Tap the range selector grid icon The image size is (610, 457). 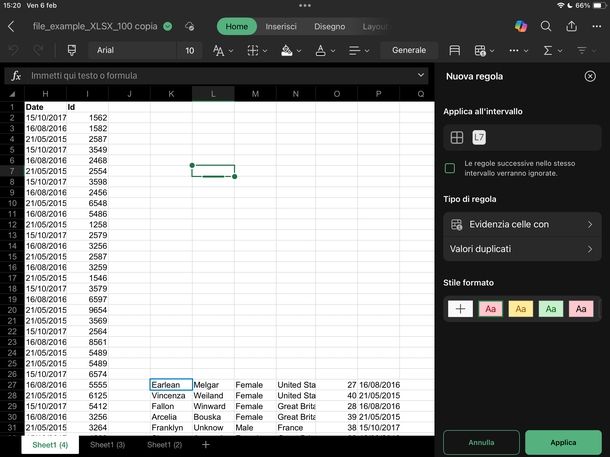coord(457,137)
